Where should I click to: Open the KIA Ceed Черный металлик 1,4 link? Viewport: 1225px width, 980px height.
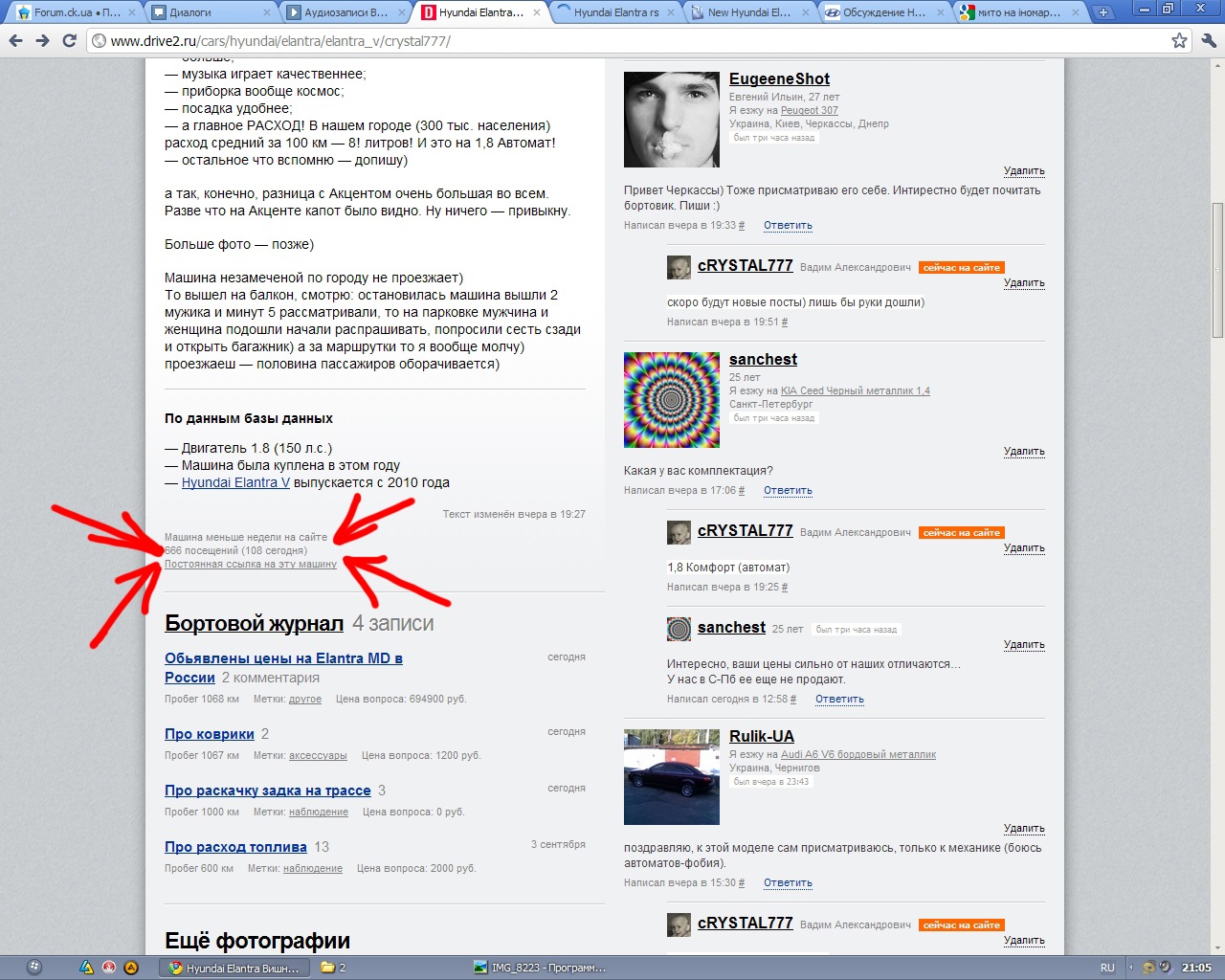point(856,390)
